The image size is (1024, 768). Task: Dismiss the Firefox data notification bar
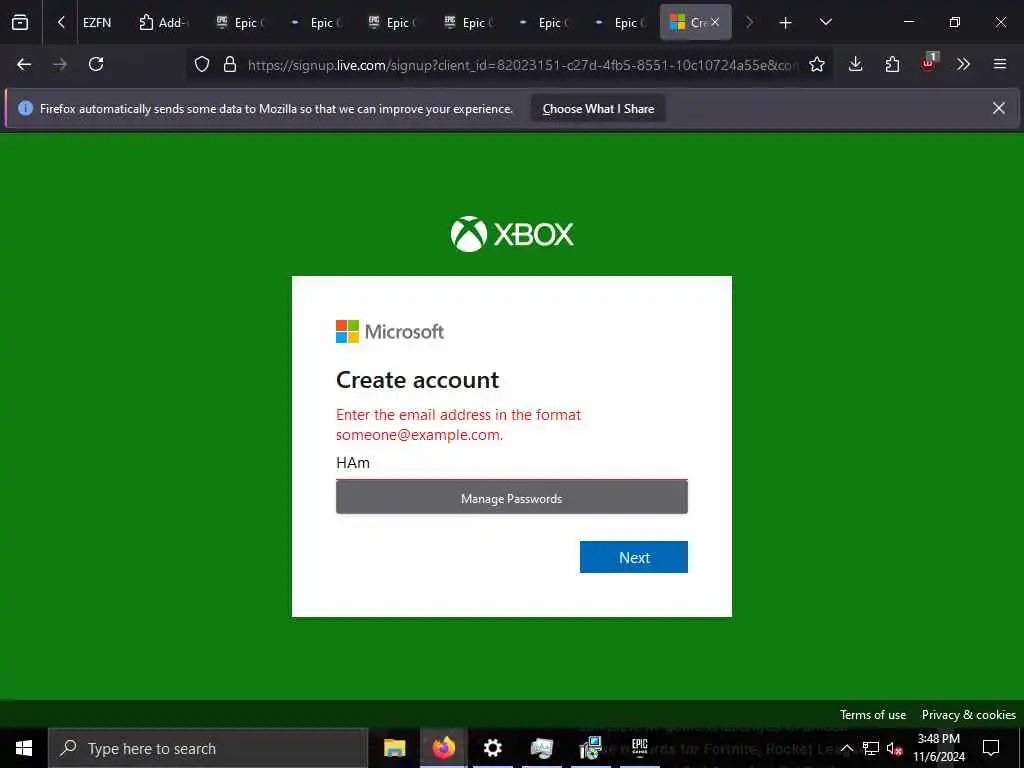click(x=999, y=108)
